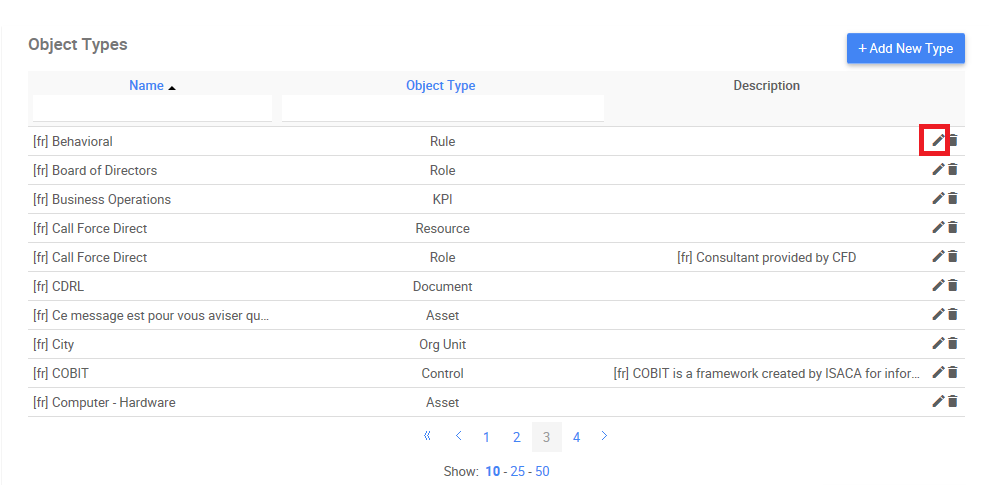The width and height of the screenshot is (990, 485).
Task: Edit the Board of Directors entry
Action: point(938,170)
